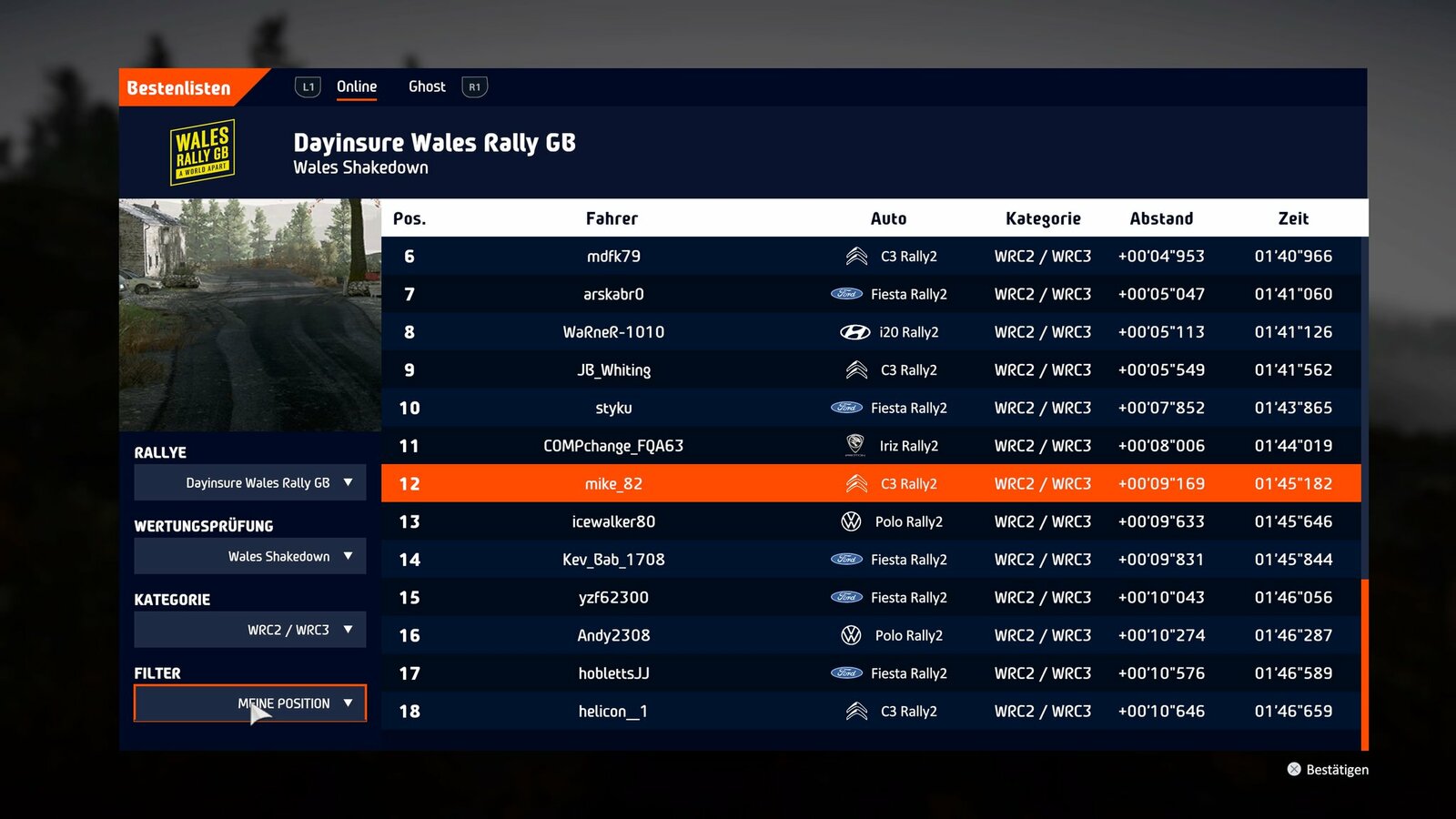Open the Kategorie dropdown WRC2 / WRC3
The image size is (1456, 819).
tap(250, 630)
